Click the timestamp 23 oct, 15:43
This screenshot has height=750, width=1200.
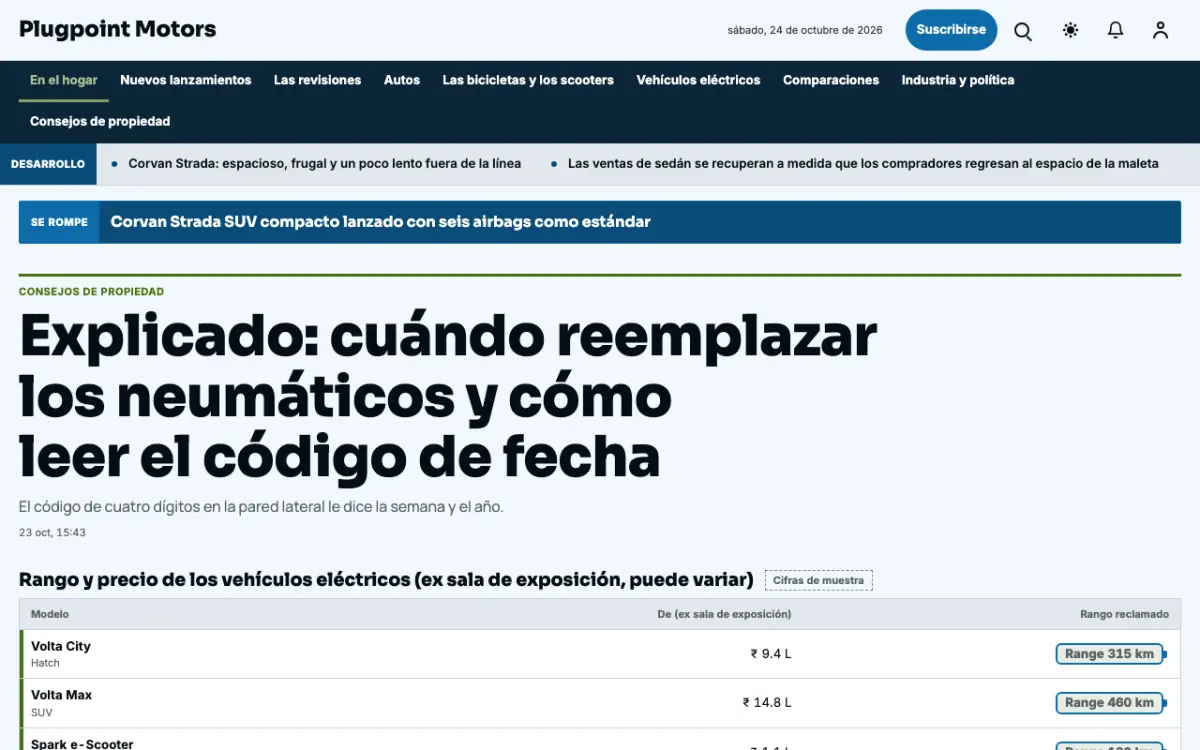[x=52, y=533]
